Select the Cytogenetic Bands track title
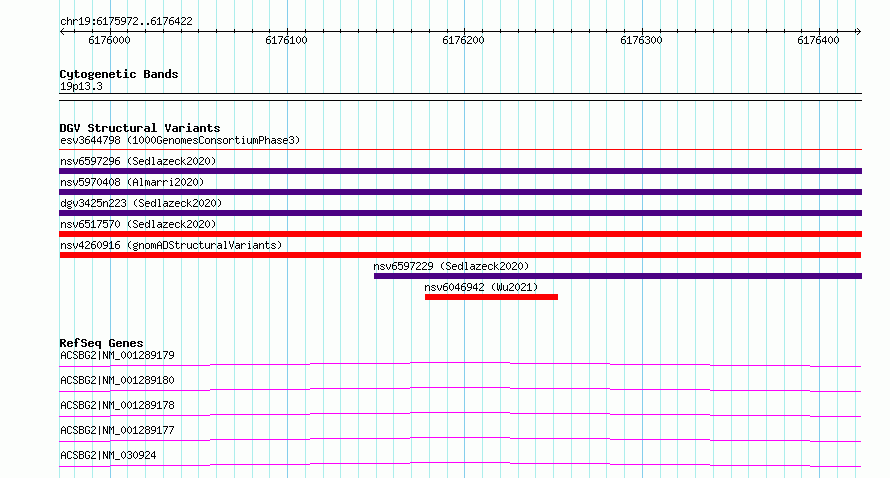The width and height of the screenshot is (890, 478). pyautogui.click(x=119, y=74)
